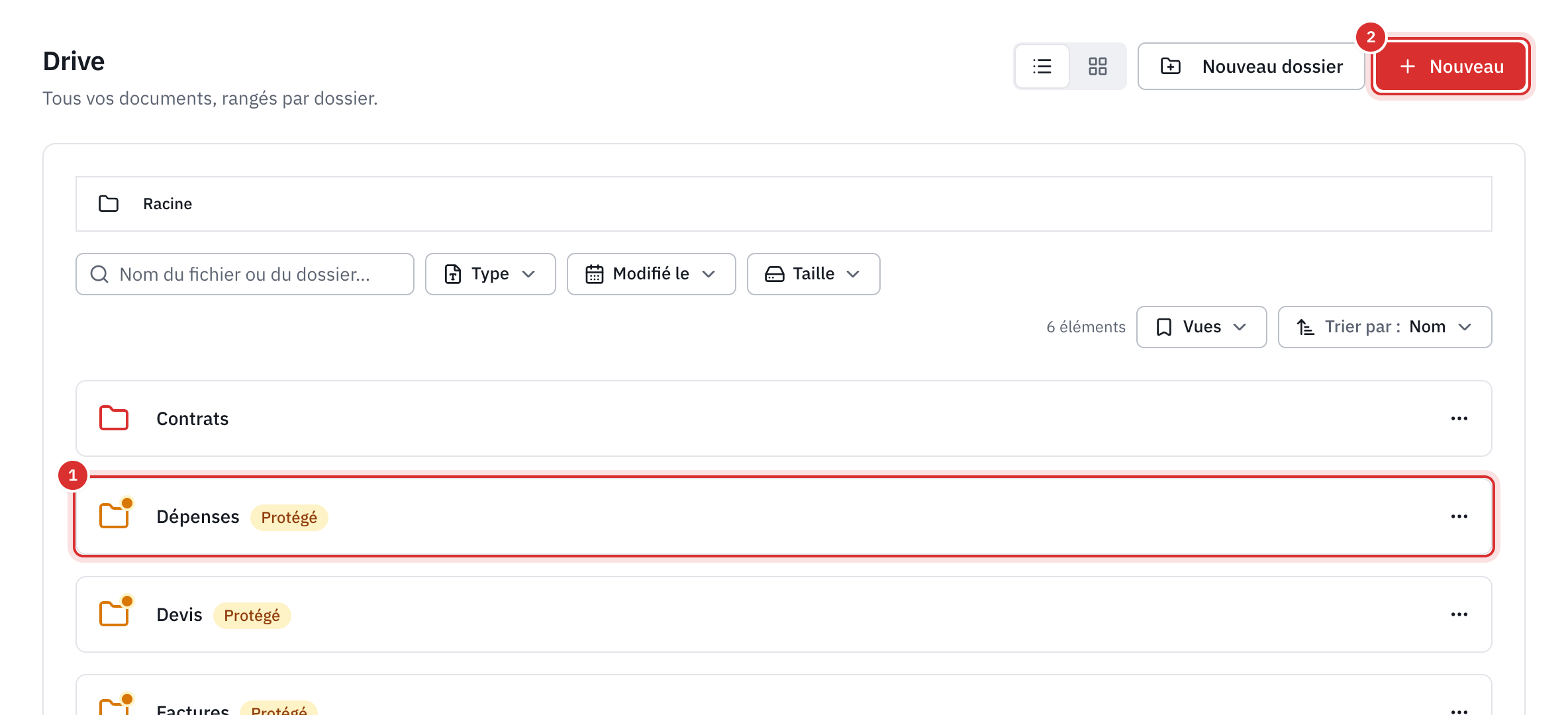Open more options for Dépenses
Viewport: 1568px width, 715px height.
pyautogui.click(x=1459, y=516)
